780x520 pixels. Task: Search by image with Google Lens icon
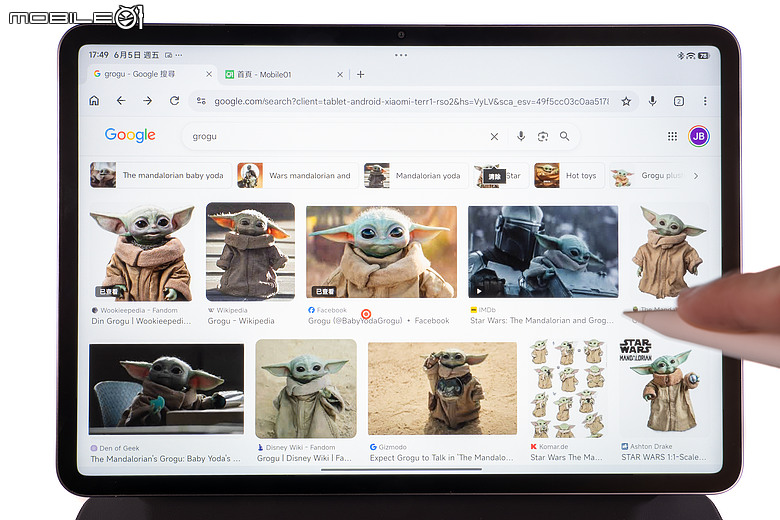[x=543, y=136]
